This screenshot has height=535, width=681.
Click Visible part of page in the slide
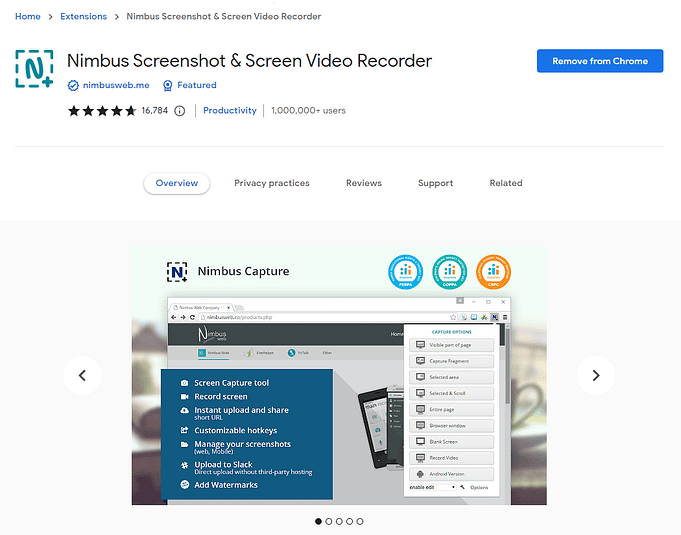click(452, 345)
